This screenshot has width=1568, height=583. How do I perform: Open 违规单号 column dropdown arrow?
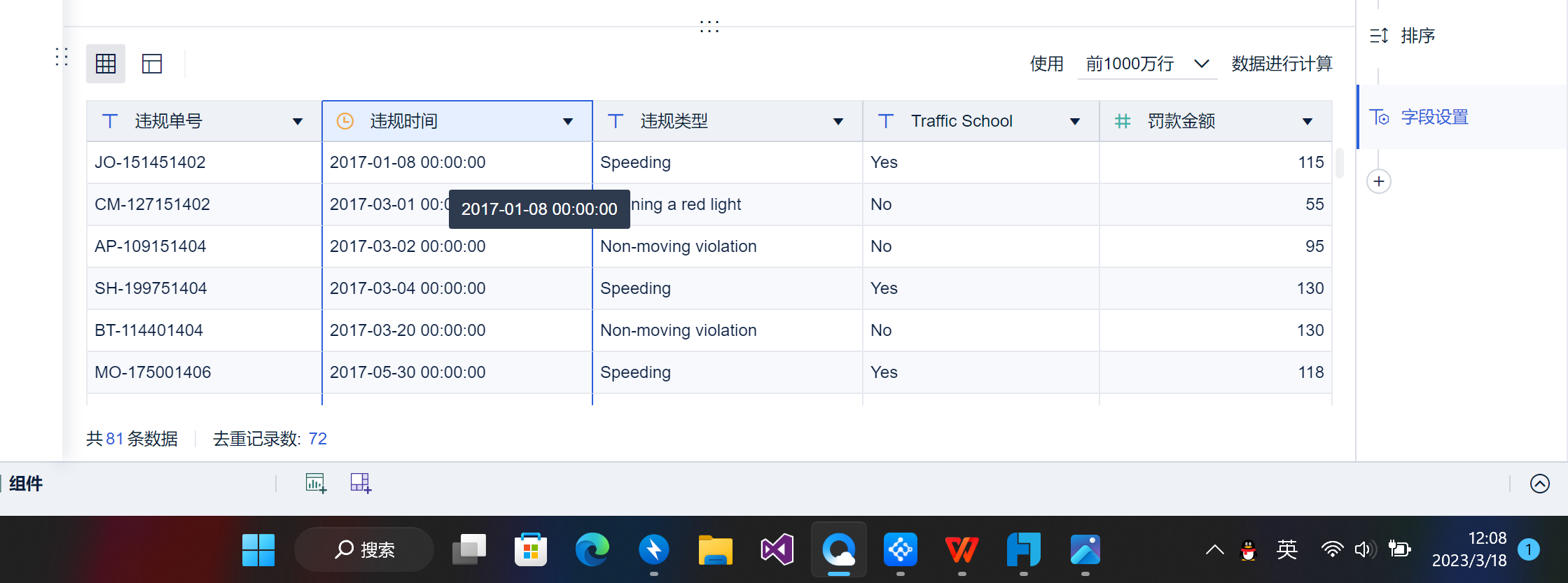point(298,122)
